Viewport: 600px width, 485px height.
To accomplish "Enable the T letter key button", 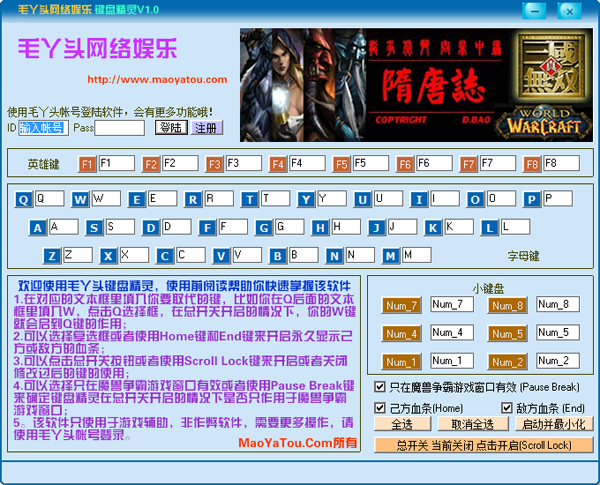I will point(249,199).
